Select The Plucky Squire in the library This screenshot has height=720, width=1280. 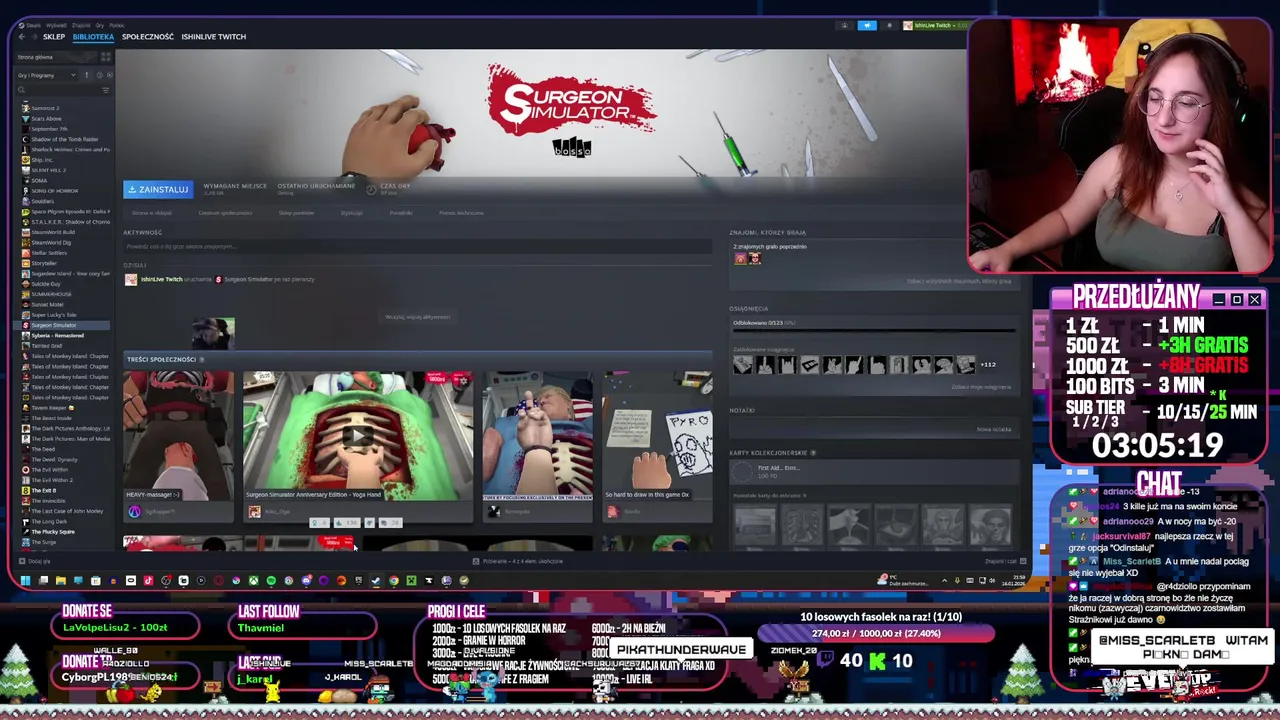pyautogui.click(x=52, y=531)
